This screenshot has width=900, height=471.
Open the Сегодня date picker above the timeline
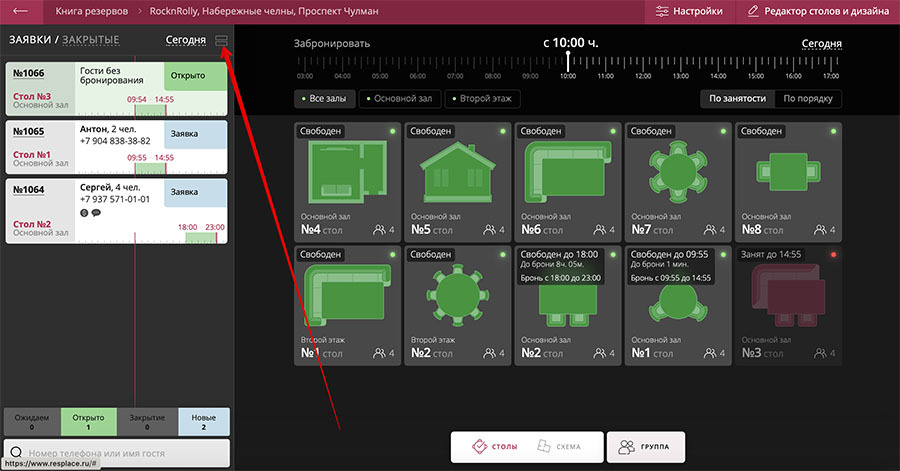coord(821,44)
